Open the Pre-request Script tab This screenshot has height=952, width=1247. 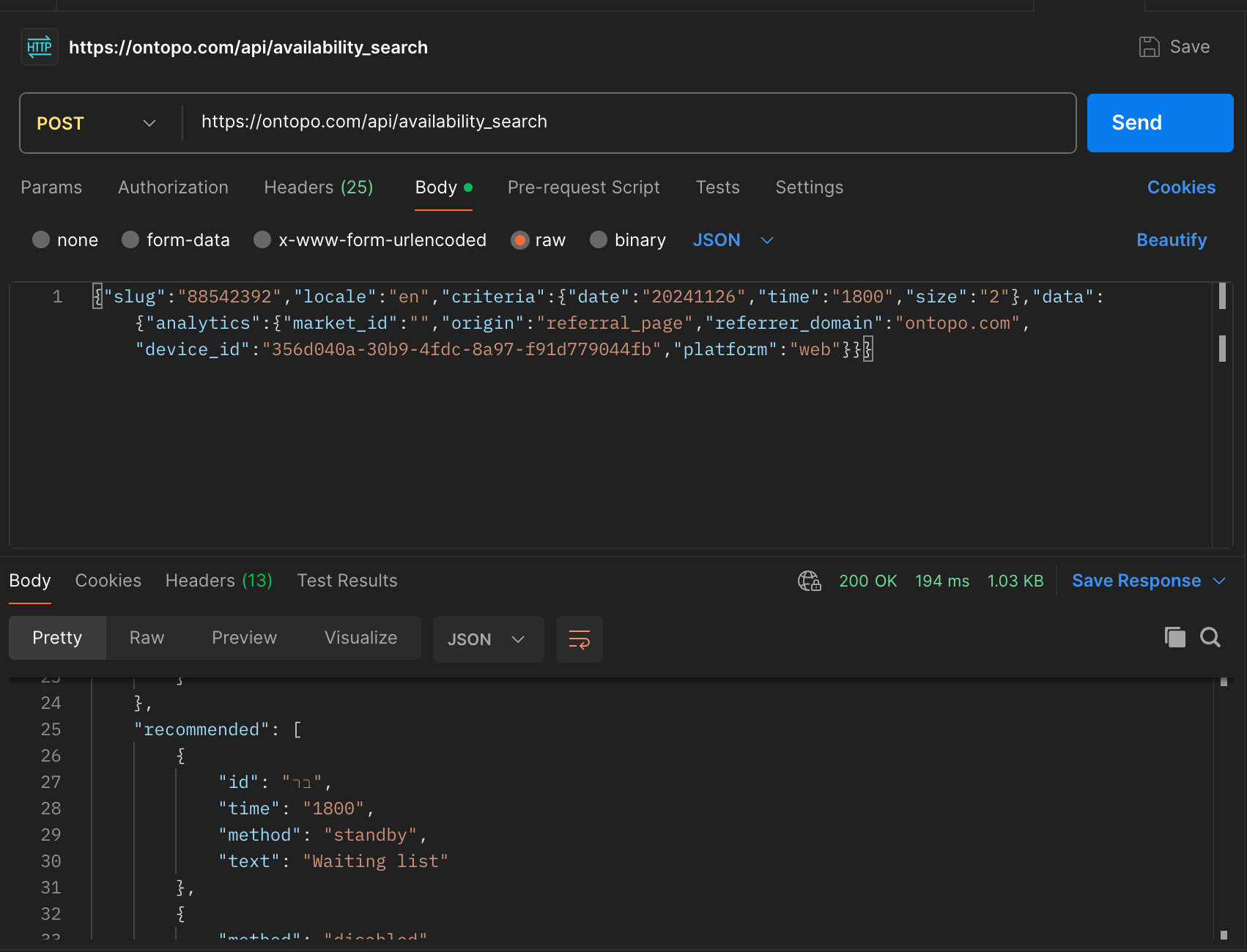(584, 187)
